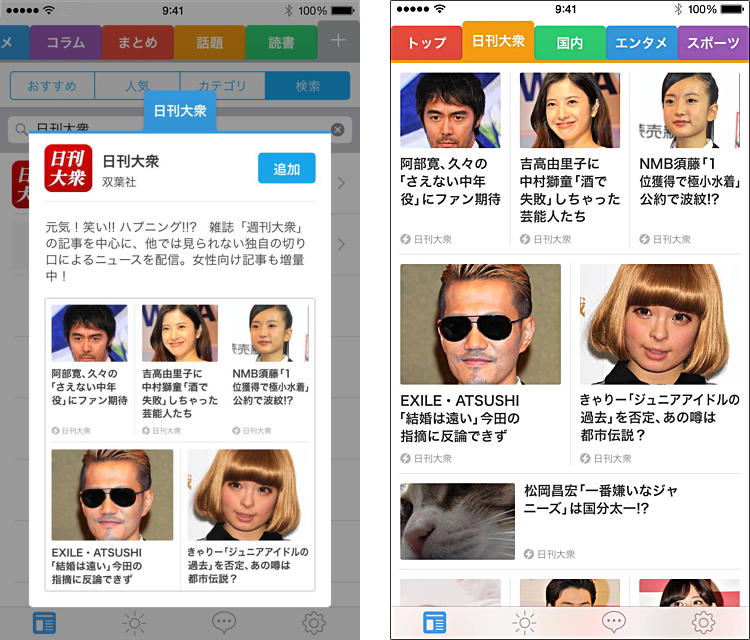Switch to the 国内 tab on the right phone
Image resolution: width=750 pixels, height=640 pixels.
tap(570, 43)
